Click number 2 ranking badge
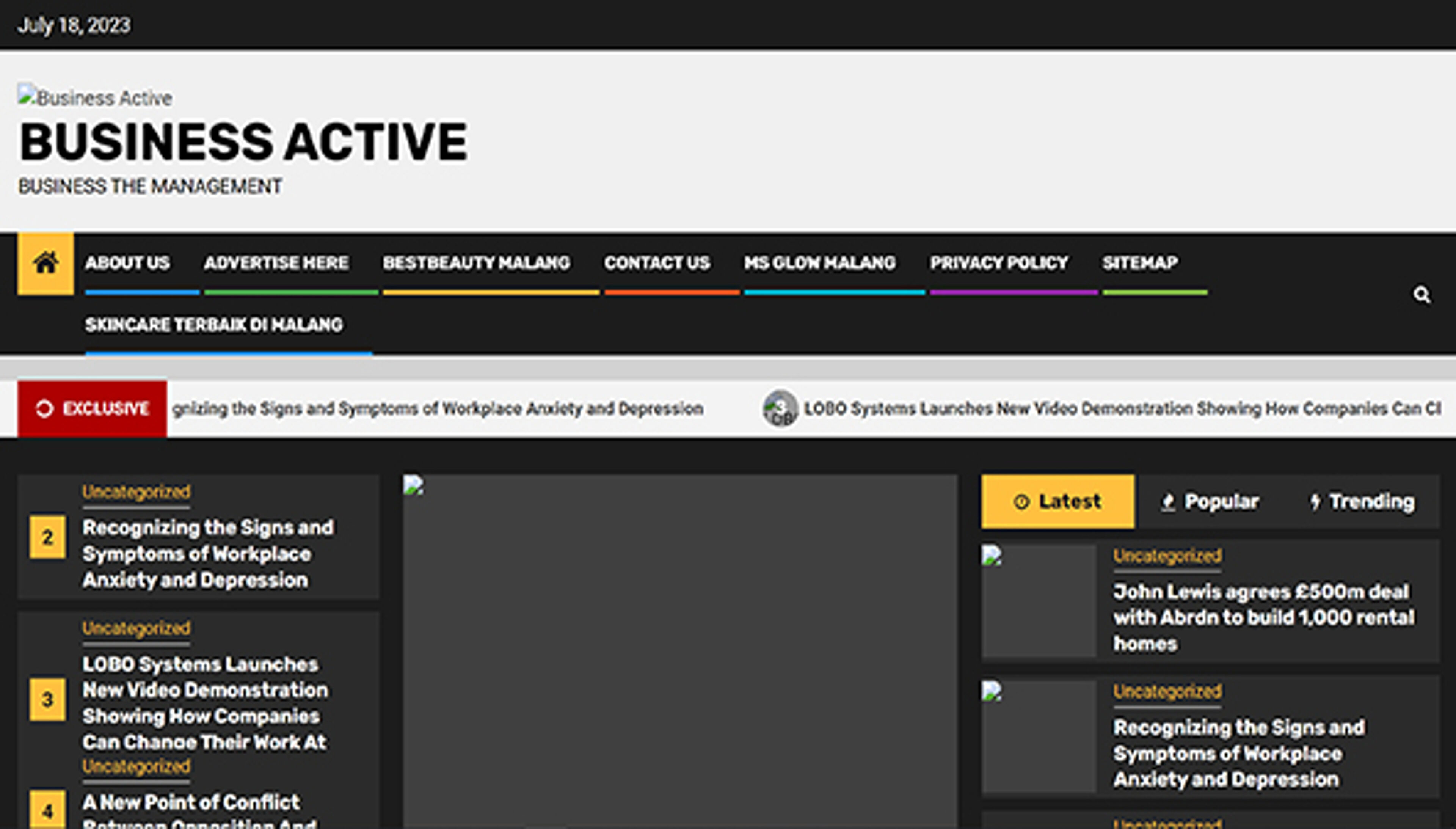 [x=47, y=537]
